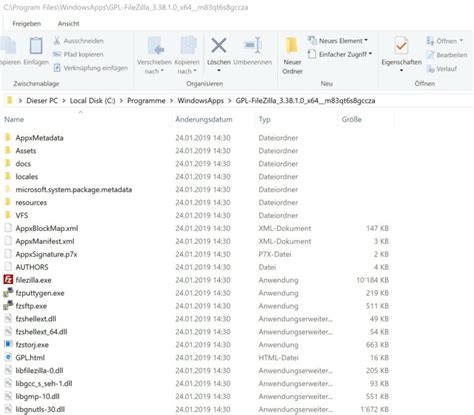
Task: Click the Einfügen clipboard icon
Action: tap(36, 46)
